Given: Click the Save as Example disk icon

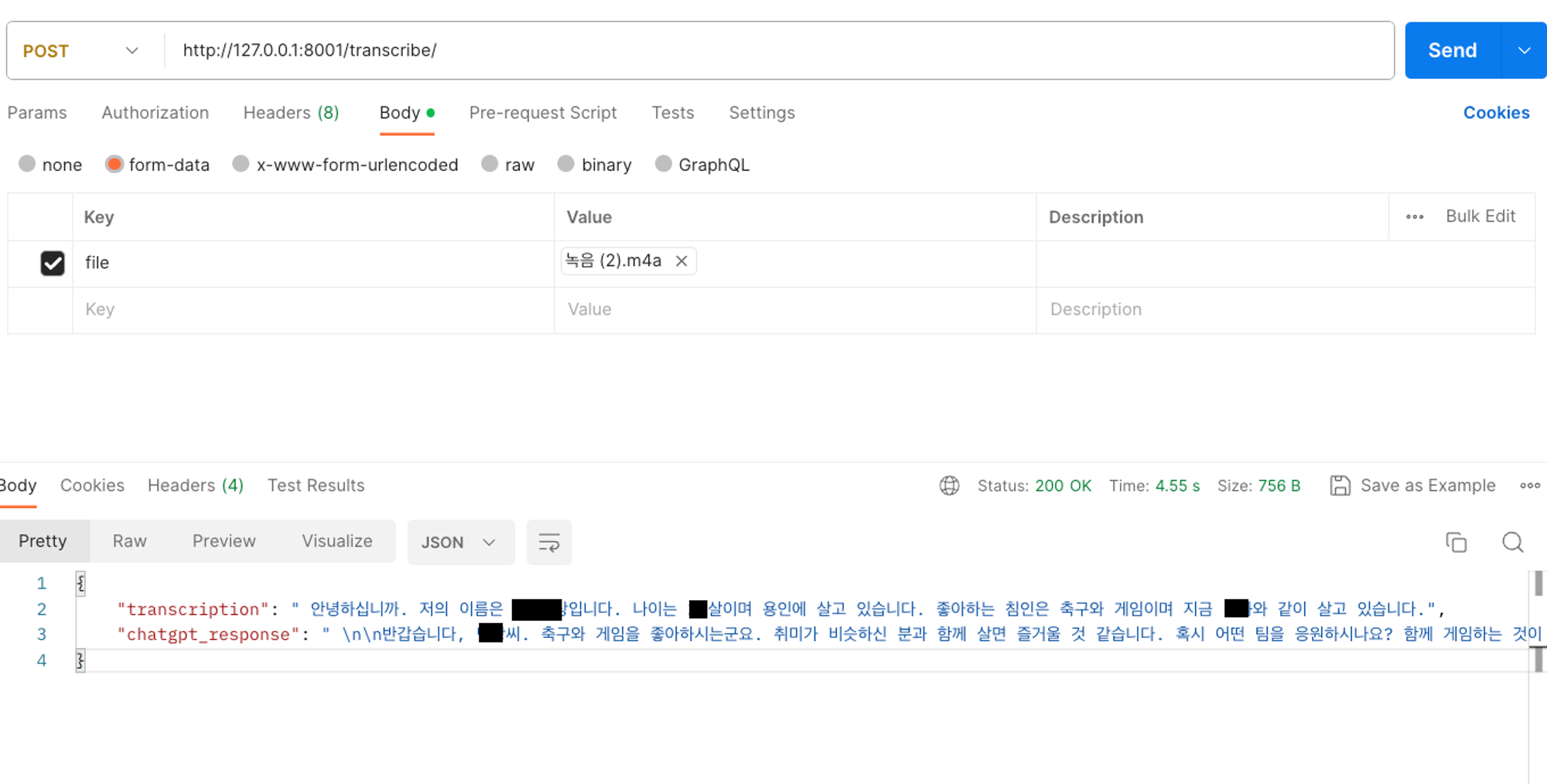Looking at the screenshot, I should (1340, 486).
